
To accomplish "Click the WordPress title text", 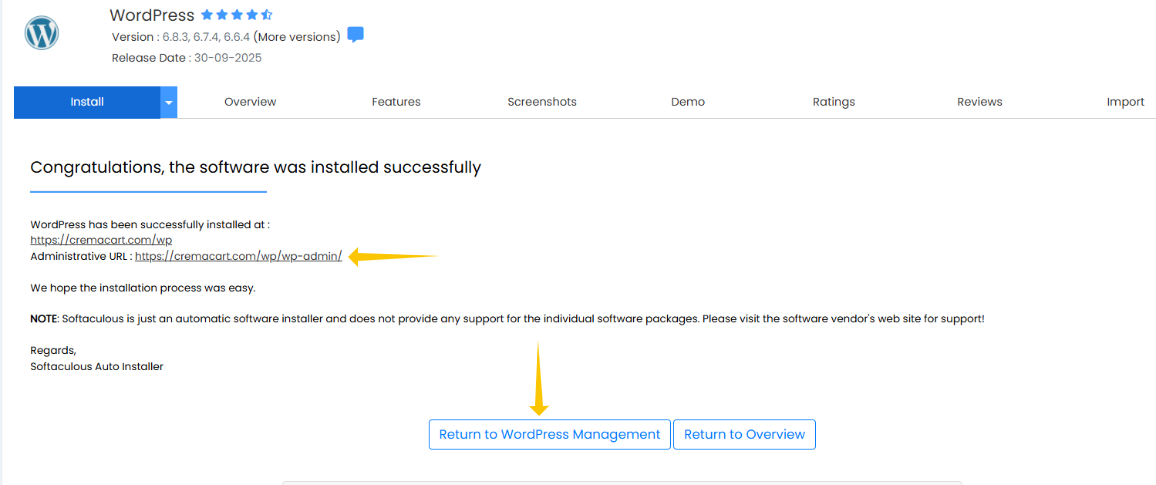I will 152,15.
